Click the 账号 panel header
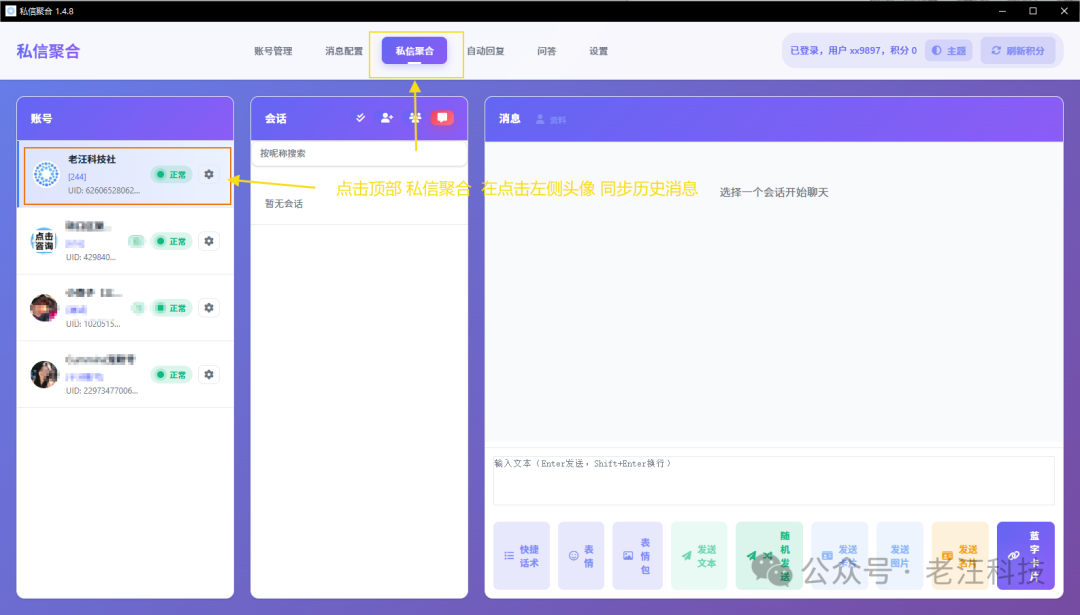 [x=125, y=118]
